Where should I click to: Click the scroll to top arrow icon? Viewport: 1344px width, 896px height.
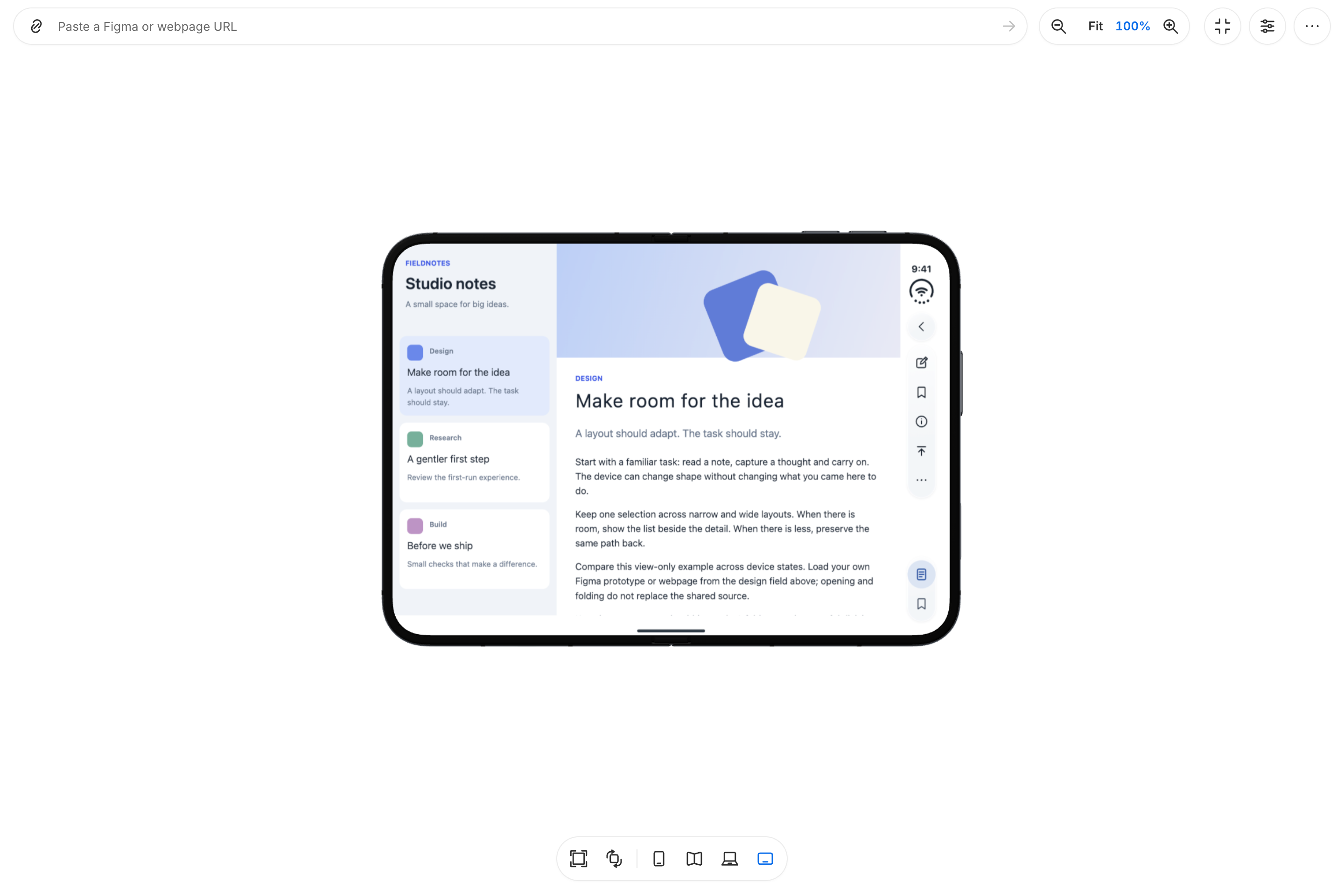pyautogui.click(x=921, y=451)
